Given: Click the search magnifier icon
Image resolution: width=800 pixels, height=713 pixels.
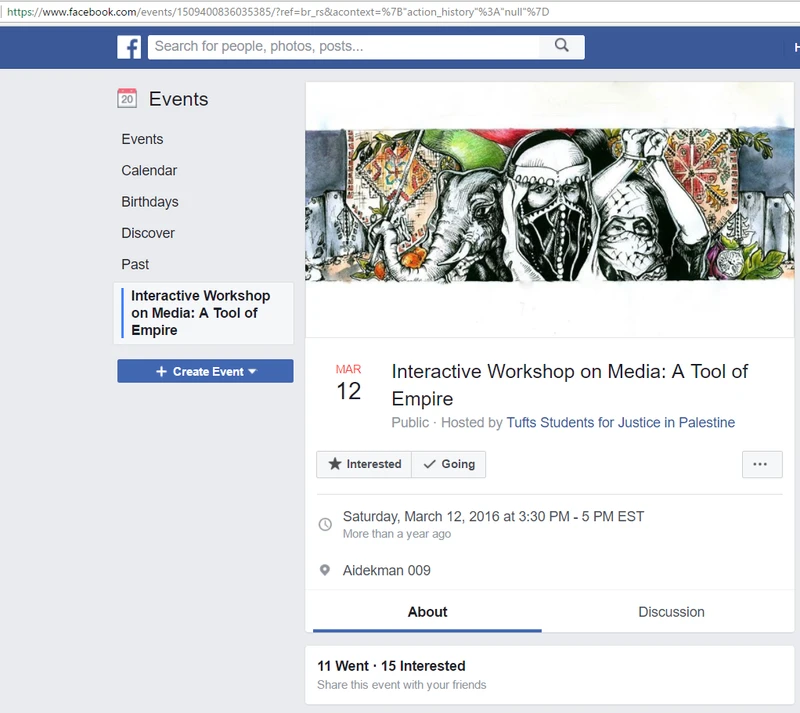Looking at the screenshot, I should 562,45.
